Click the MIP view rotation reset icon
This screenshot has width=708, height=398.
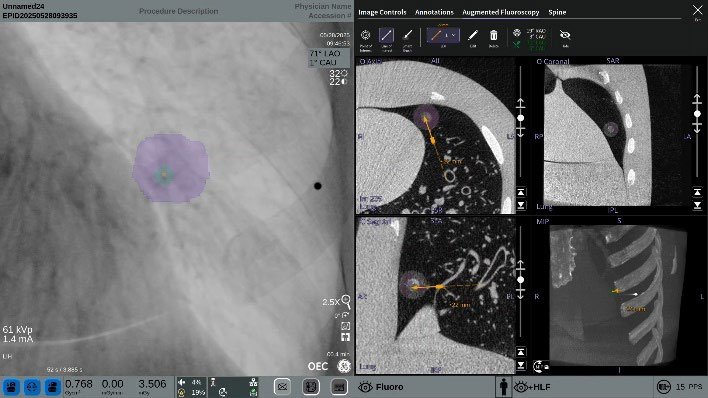(540, 366)
